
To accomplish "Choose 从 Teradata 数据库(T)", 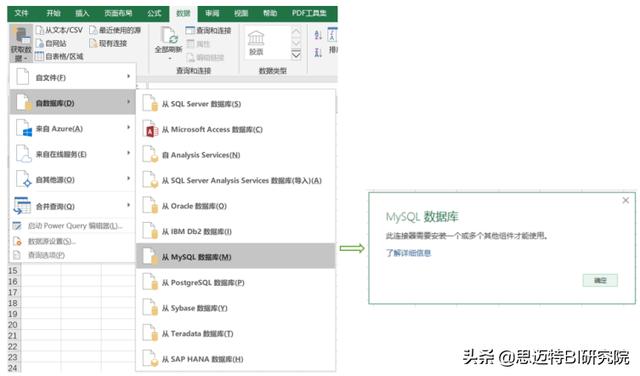I will click(x=236, y=334).
